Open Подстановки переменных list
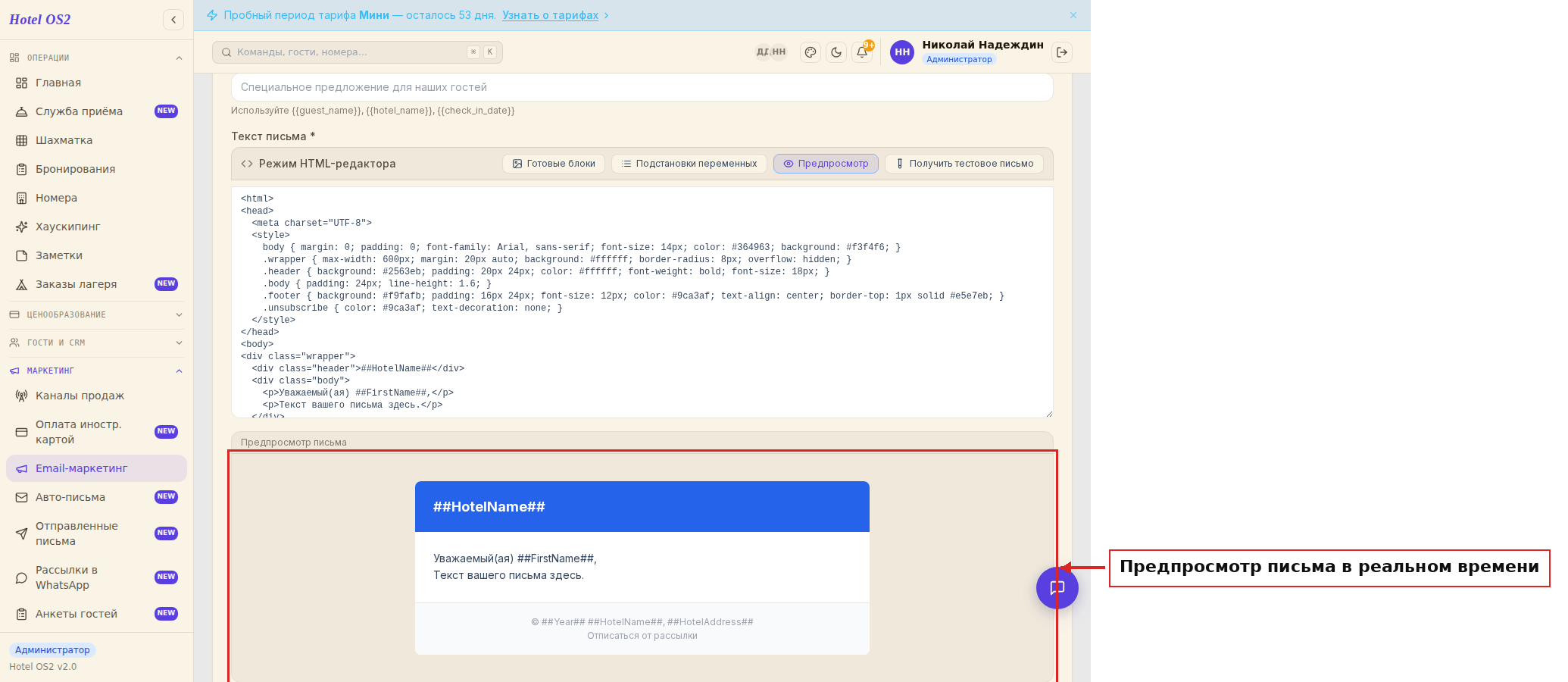Image resolution: width=1568 pixels, height=682 pixels. (x=689, y=164)
